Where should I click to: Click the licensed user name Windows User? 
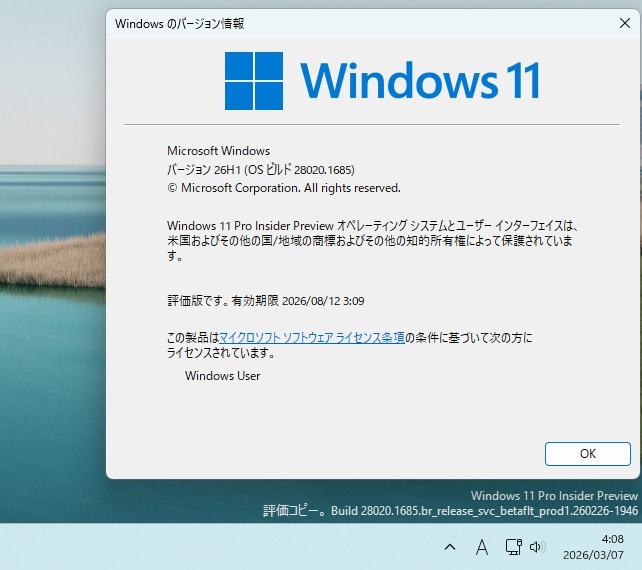tap(222, 376)
